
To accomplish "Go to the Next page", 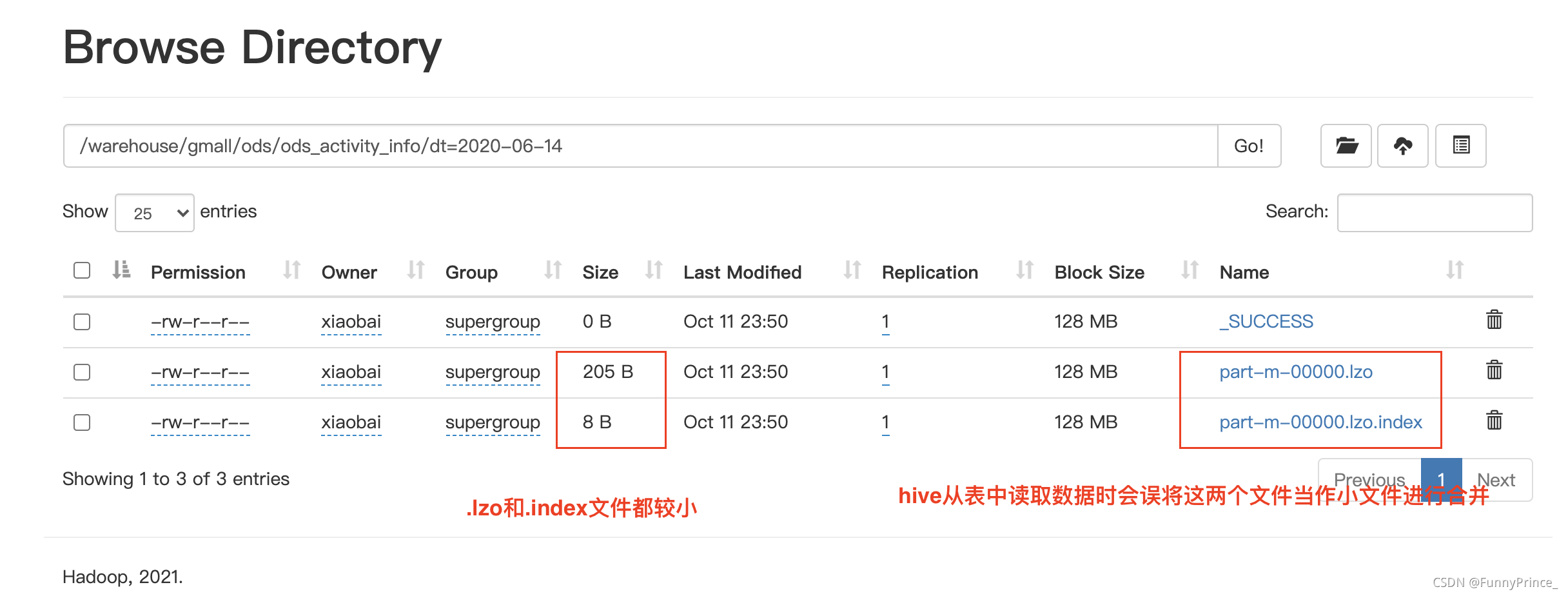I will click(x=1496, y=480).
